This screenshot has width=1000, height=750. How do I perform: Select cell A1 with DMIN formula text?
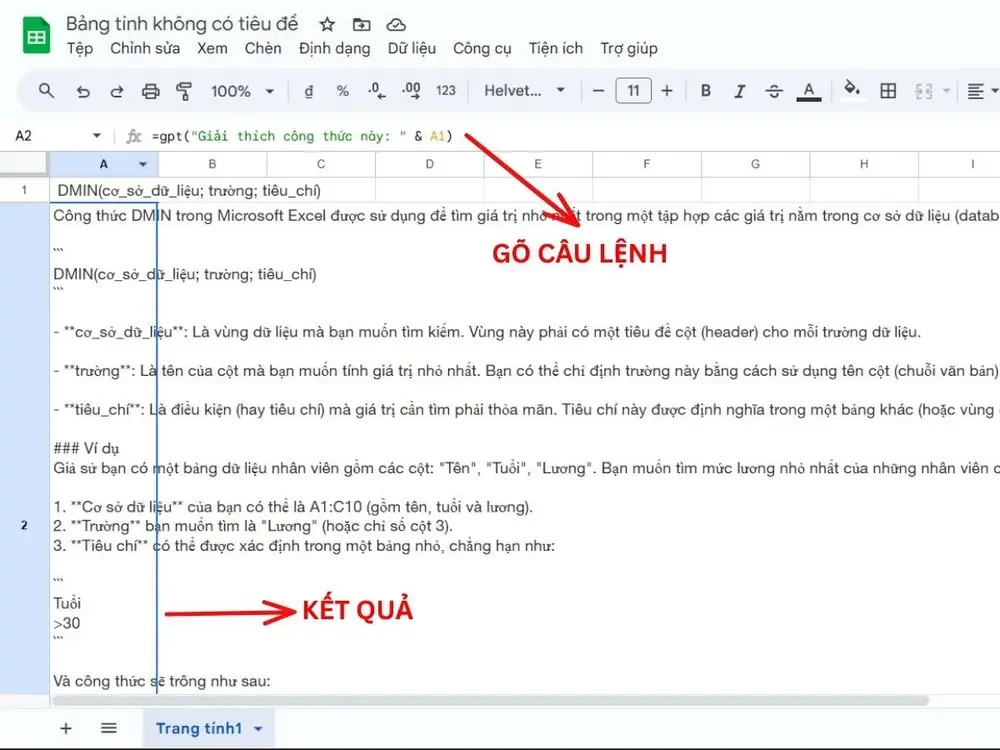point(104,190)
